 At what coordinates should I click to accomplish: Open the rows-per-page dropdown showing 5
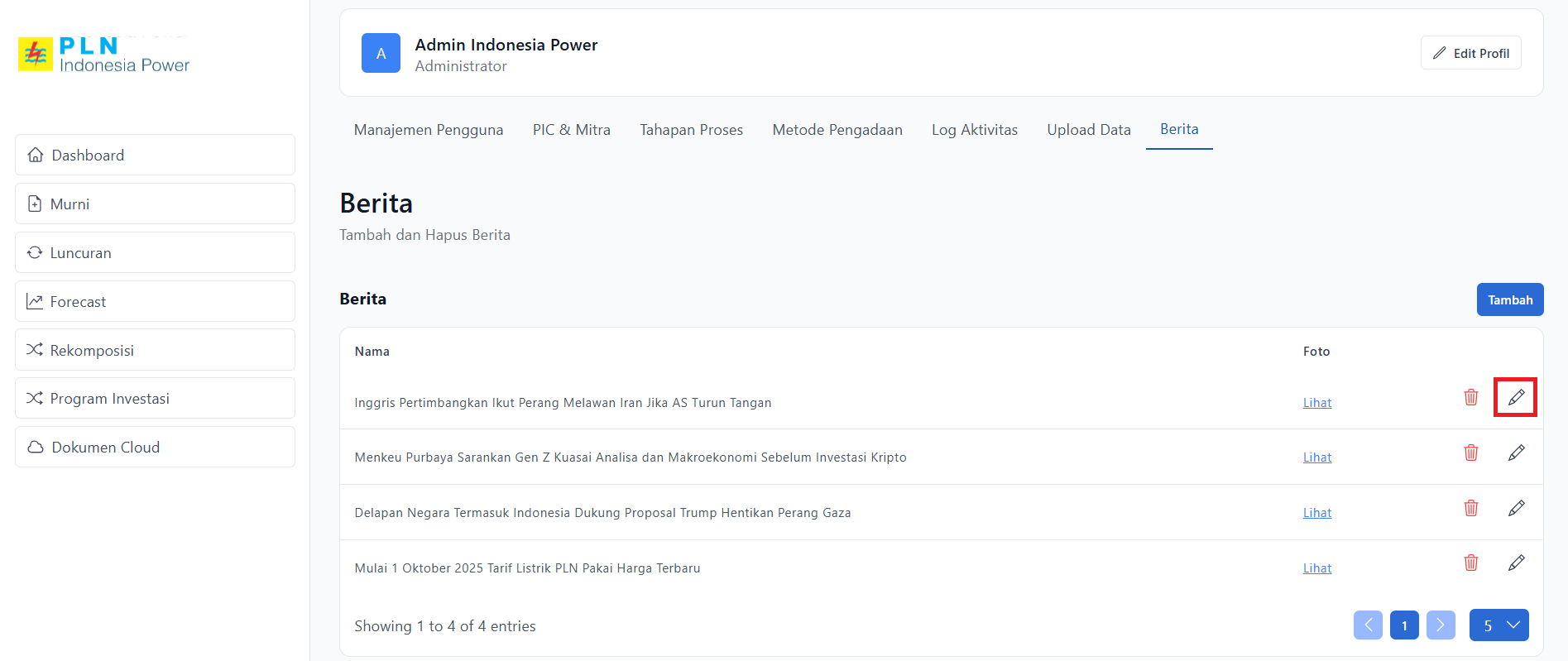coord(1498,625)
